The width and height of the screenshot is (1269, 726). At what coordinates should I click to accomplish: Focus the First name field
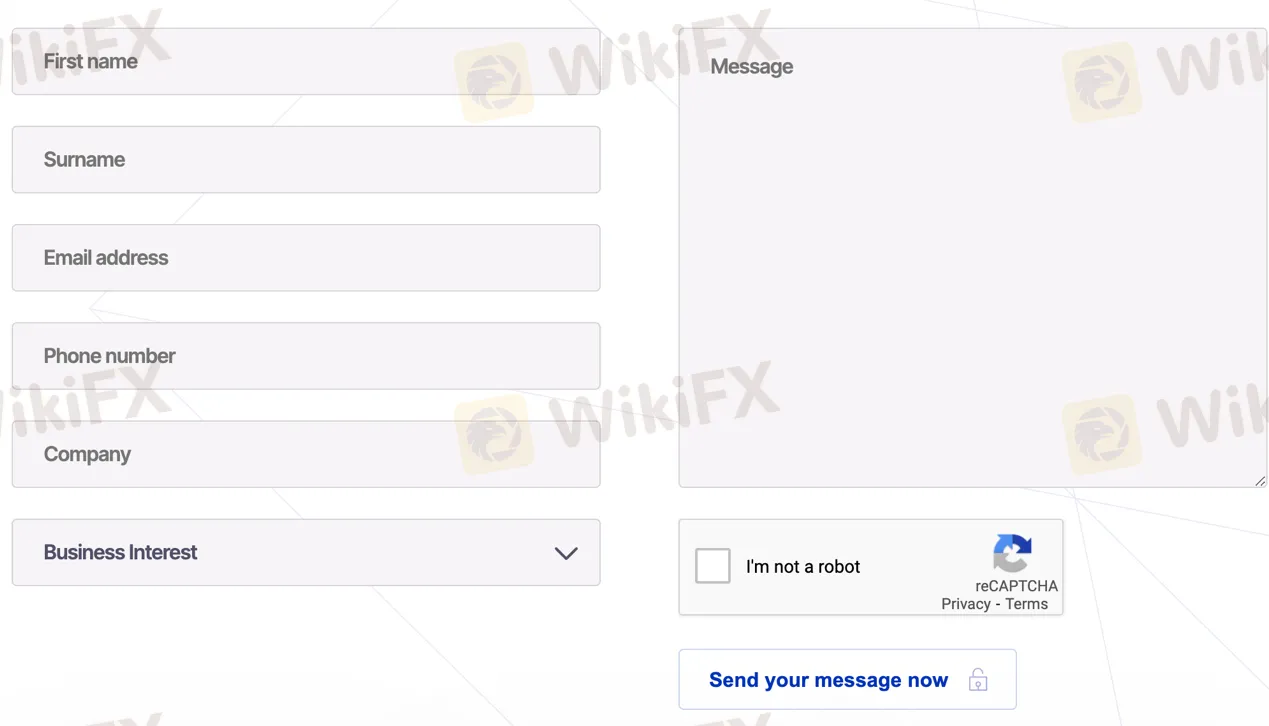306,61
